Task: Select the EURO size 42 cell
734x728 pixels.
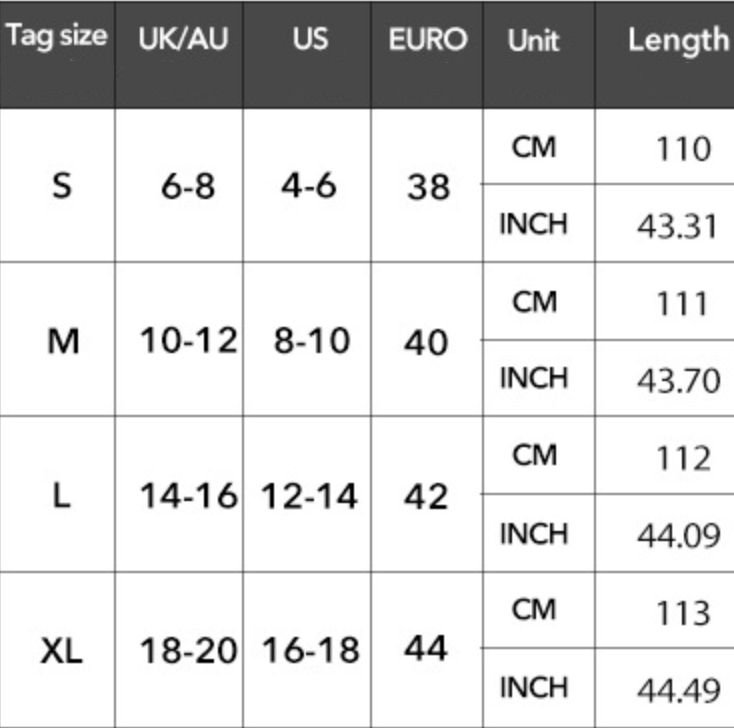Action: 426,496
